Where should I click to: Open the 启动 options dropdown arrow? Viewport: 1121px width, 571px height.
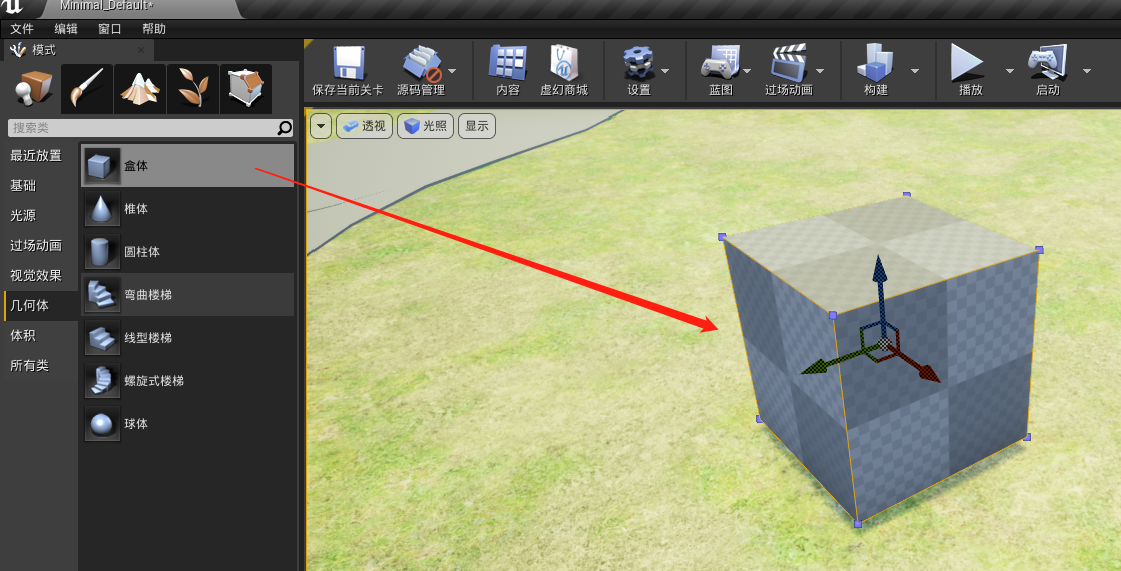point(1087,71)
